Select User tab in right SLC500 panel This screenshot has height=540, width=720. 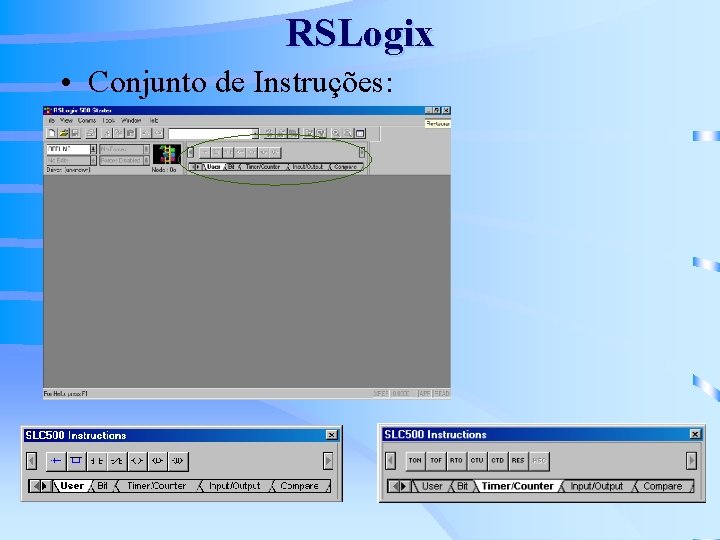(x=432, y=486)
